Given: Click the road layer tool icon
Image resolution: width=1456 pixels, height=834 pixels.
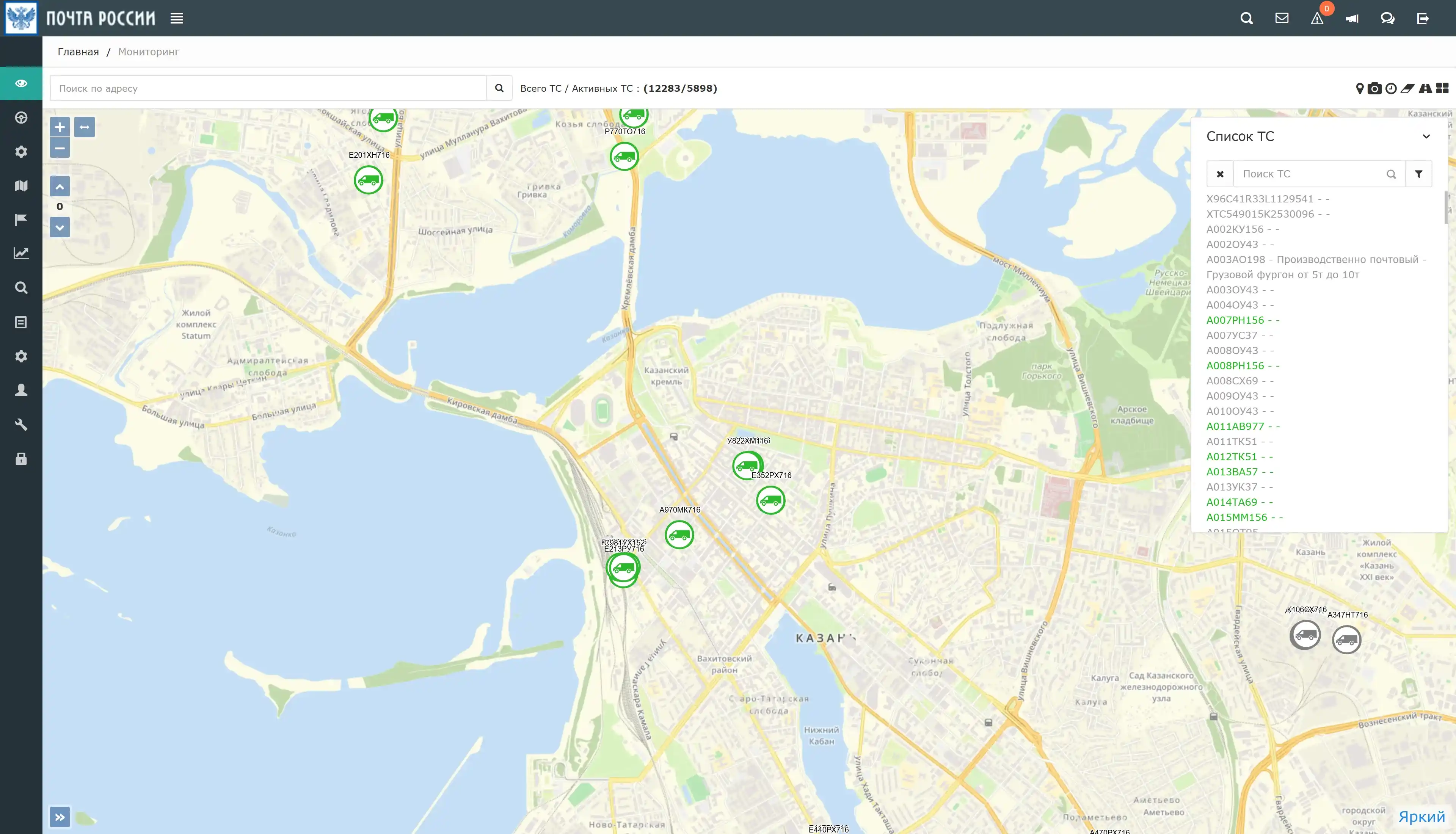Looking at the screenshot, I should (x=1425, y=88).
